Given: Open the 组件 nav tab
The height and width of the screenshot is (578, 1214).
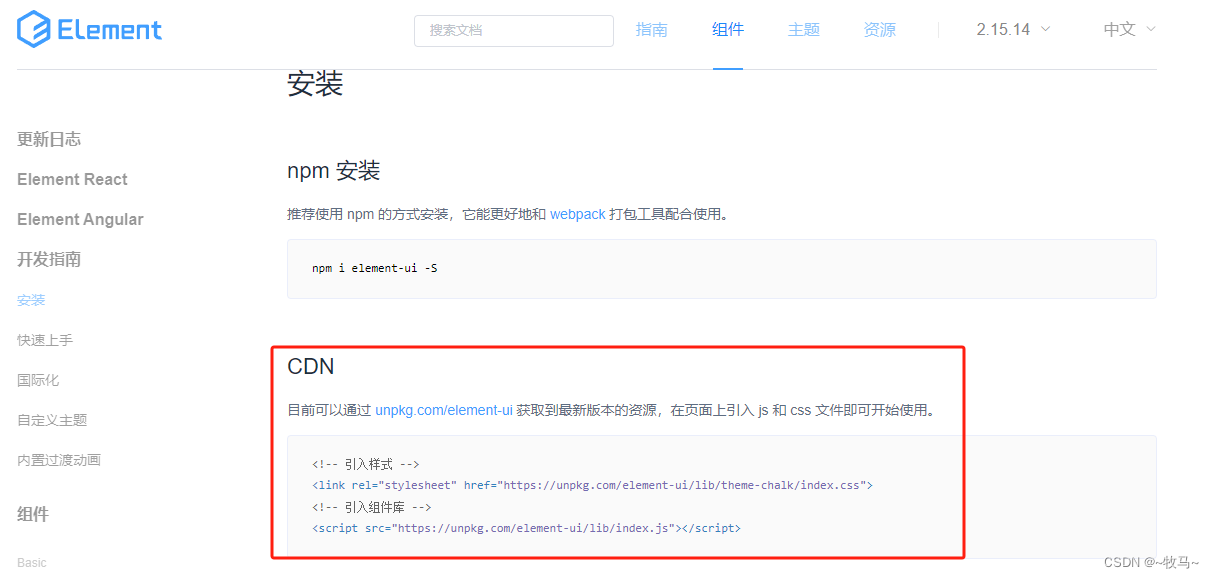Looking at the screenshot, I should click(x=728, y=30).
